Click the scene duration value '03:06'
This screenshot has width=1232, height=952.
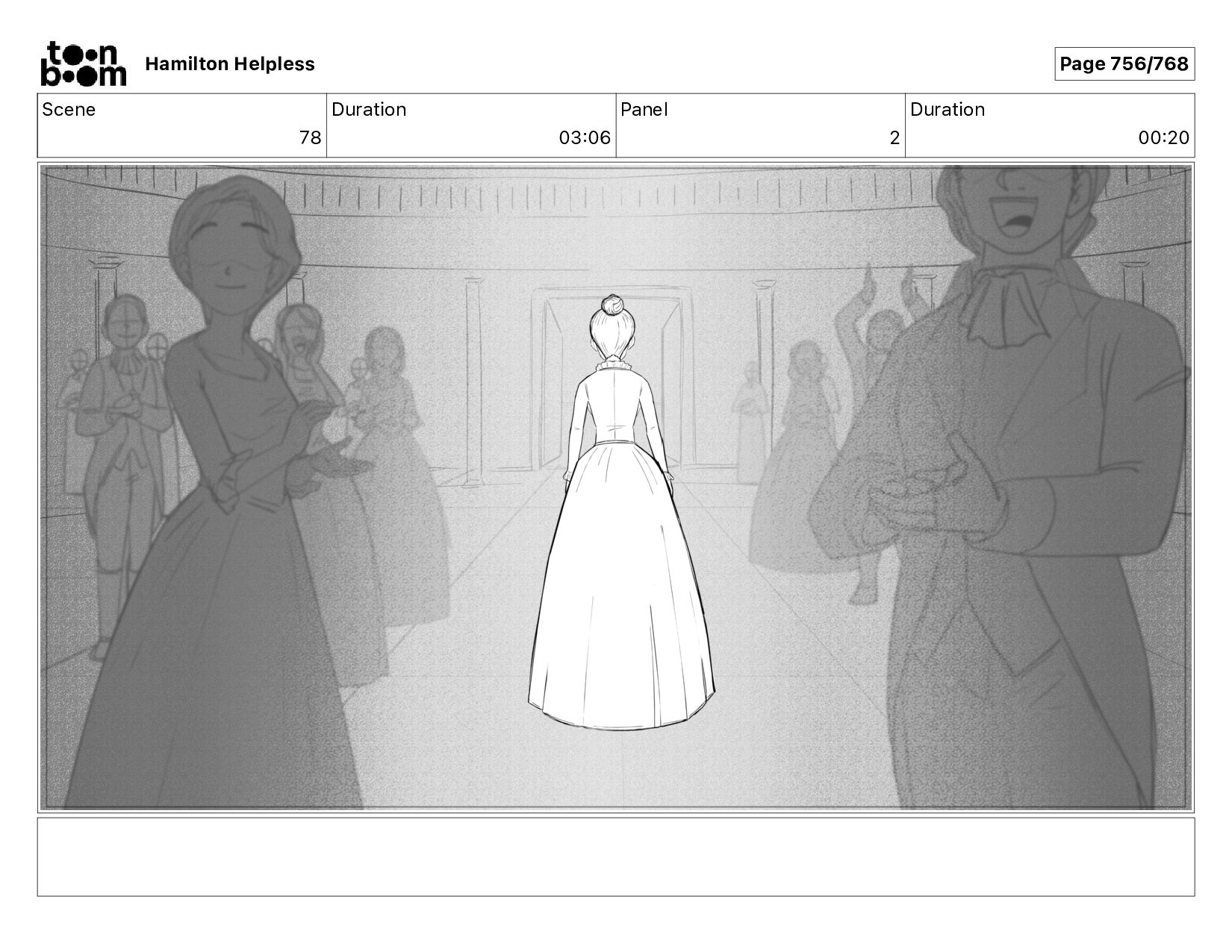(x=585, y=138)
